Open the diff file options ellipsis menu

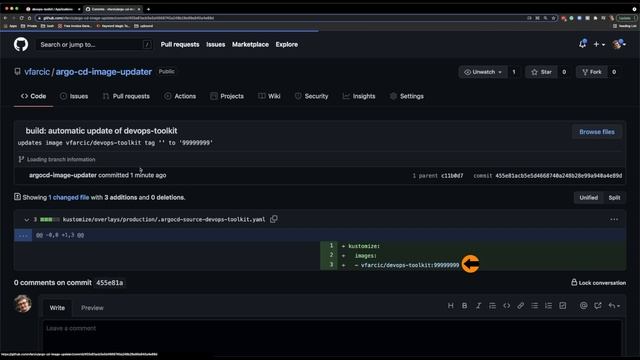coord(614,219)
